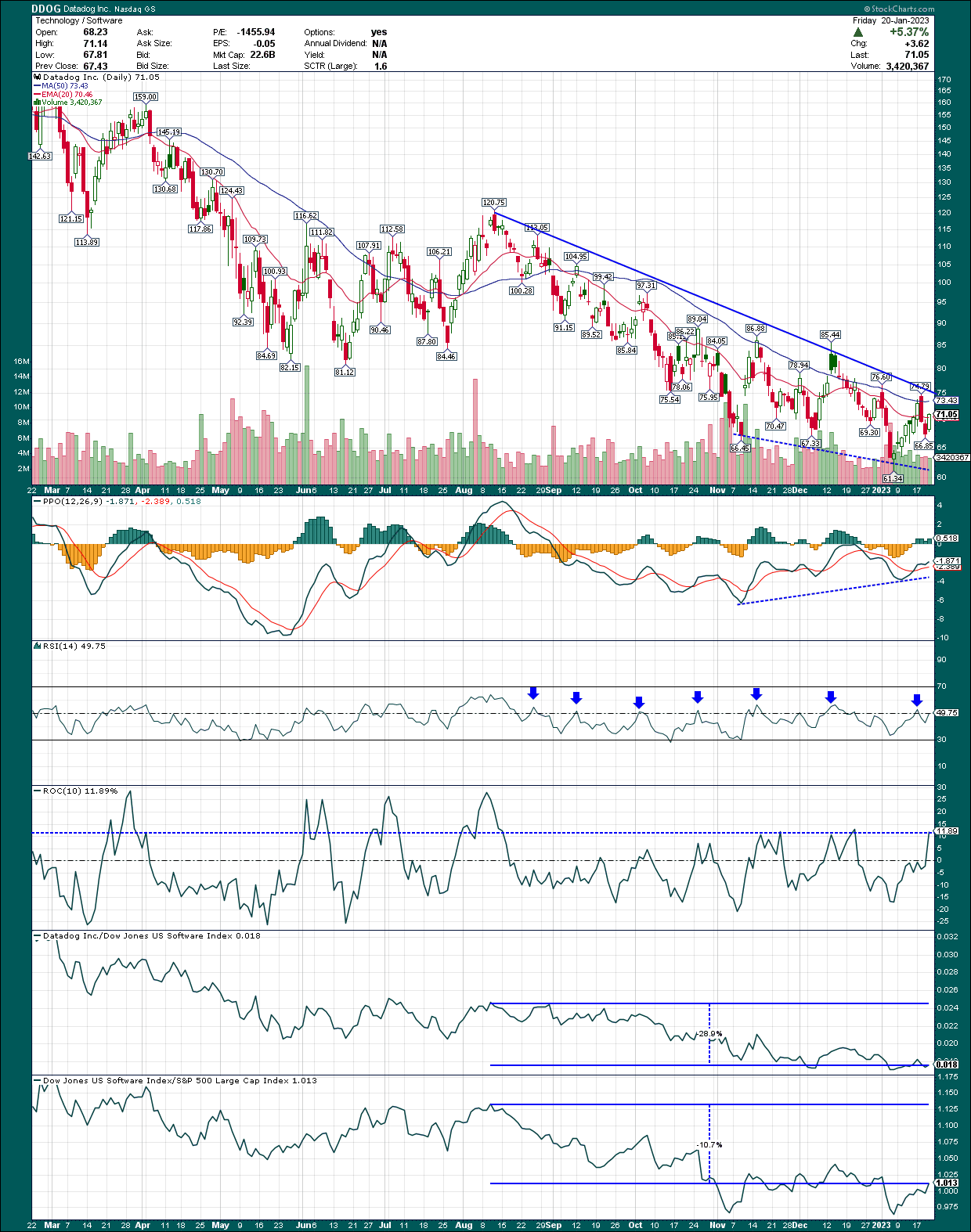This screenshot has width=971, height=1232.
Task: Click the 100.28 price label
Action: coord(522,291)
